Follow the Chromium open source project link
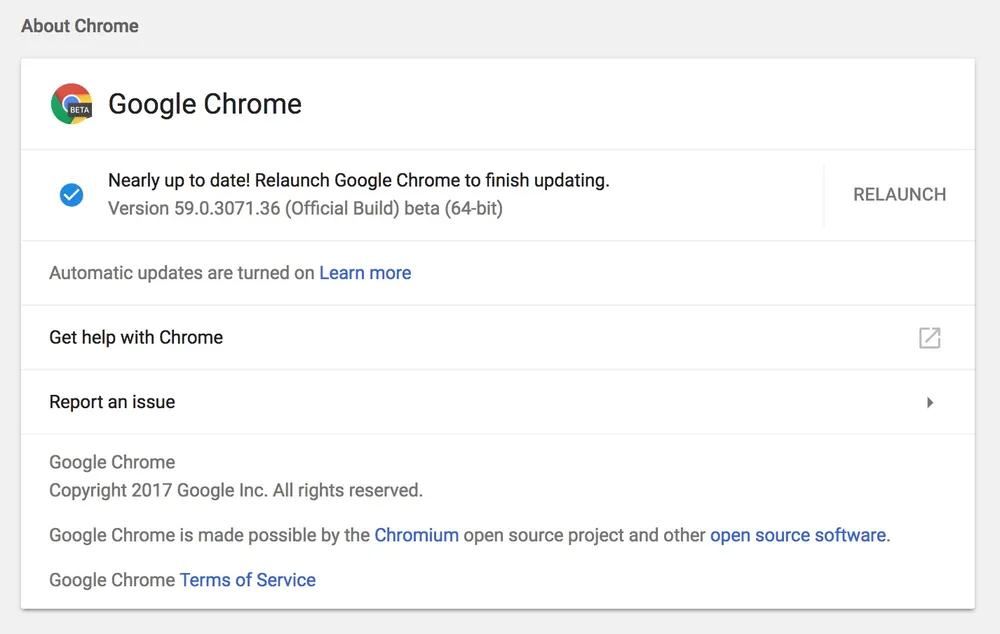 [416, 535]
